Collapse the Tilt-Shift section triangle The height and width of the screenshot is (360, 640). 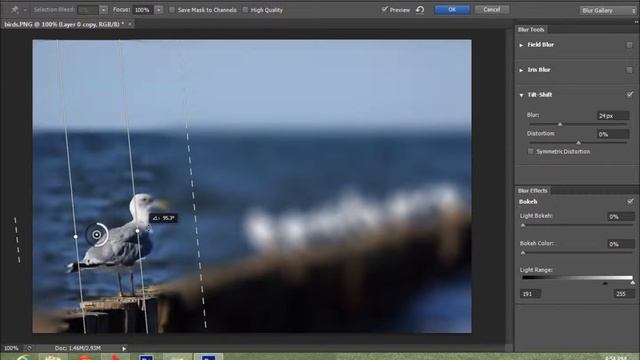[x=521, y=95]
